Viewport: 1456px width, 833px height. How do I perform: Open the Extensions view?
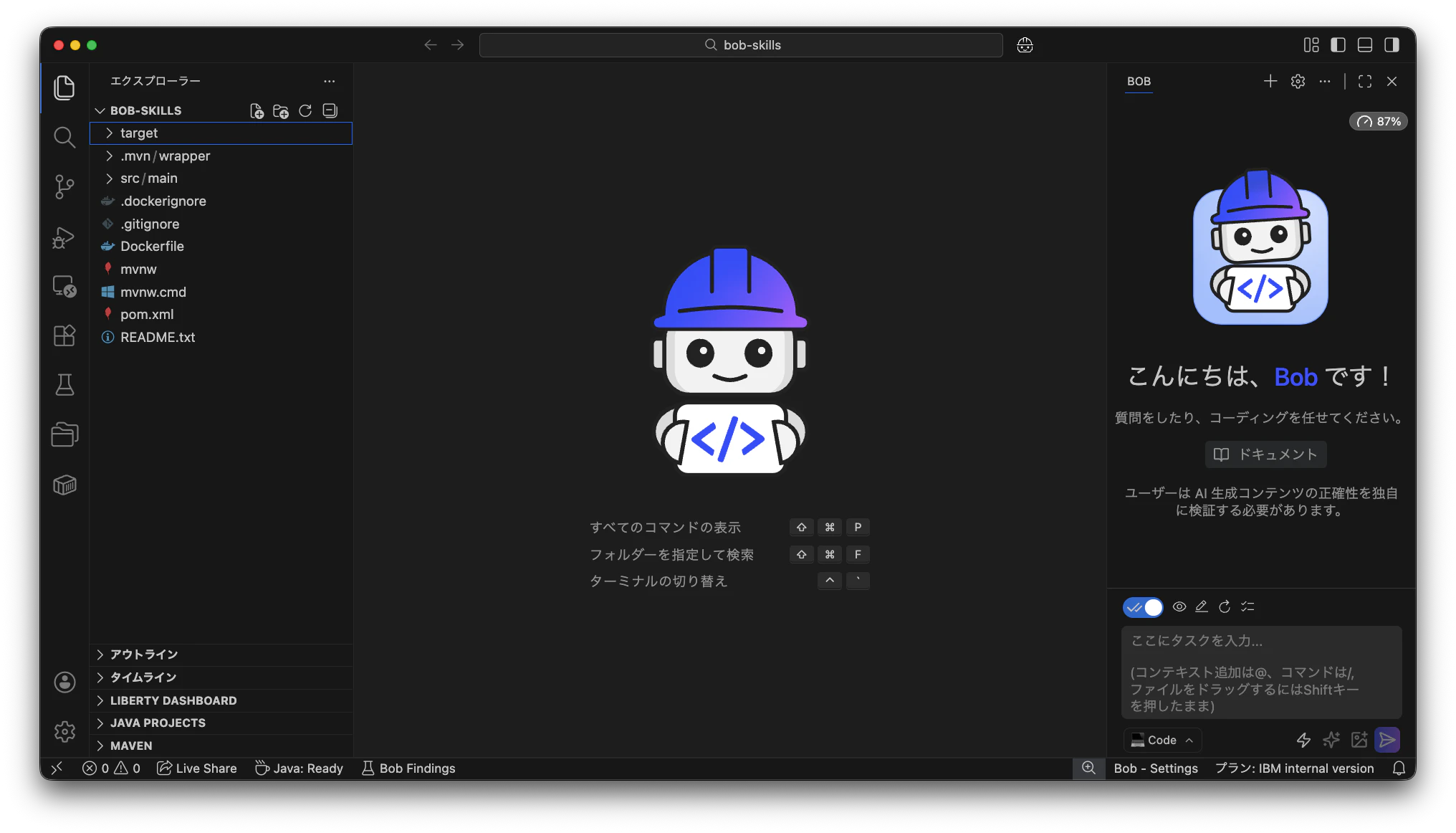click(64, 335)
